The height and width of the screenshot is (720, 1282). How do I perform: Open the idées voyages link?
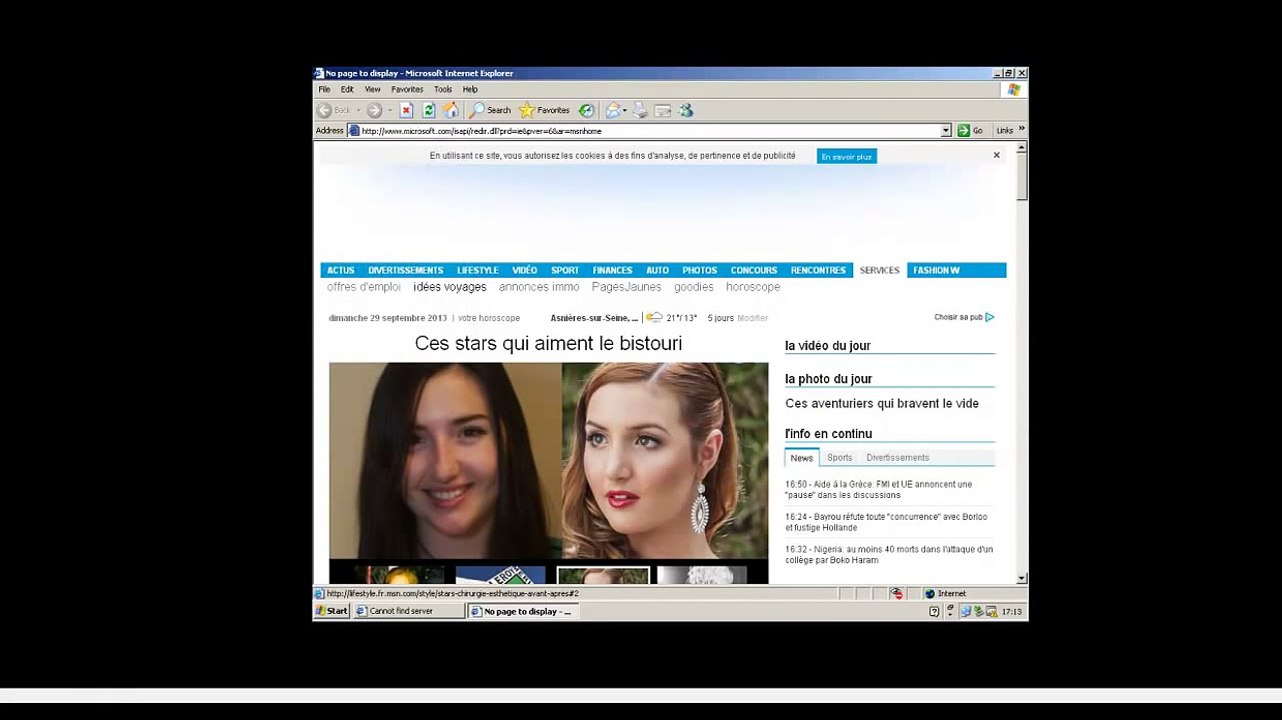point(450,287)
